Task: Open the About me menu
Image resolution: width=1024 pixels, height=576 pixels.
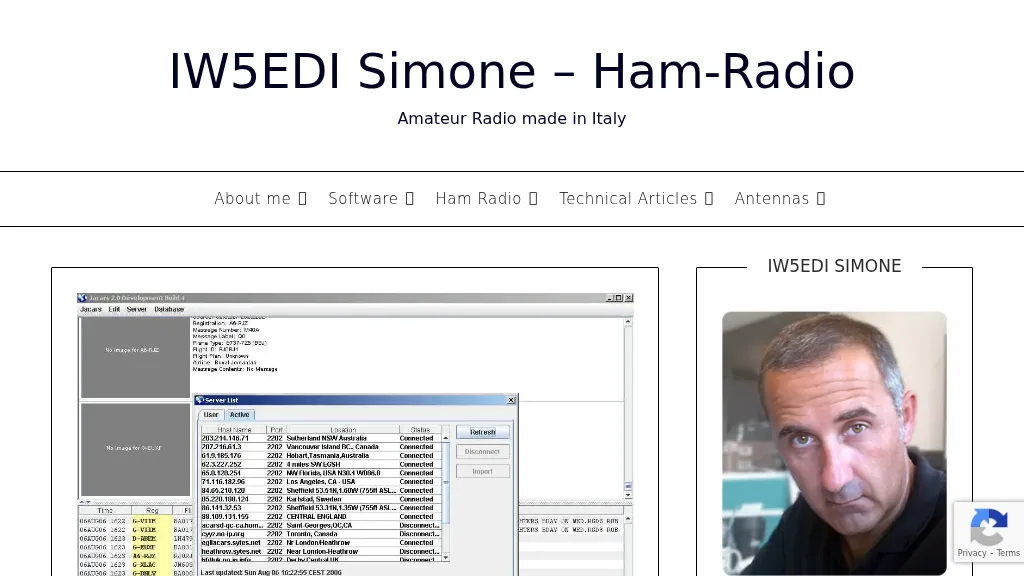Action: click(x=252, y=199)
